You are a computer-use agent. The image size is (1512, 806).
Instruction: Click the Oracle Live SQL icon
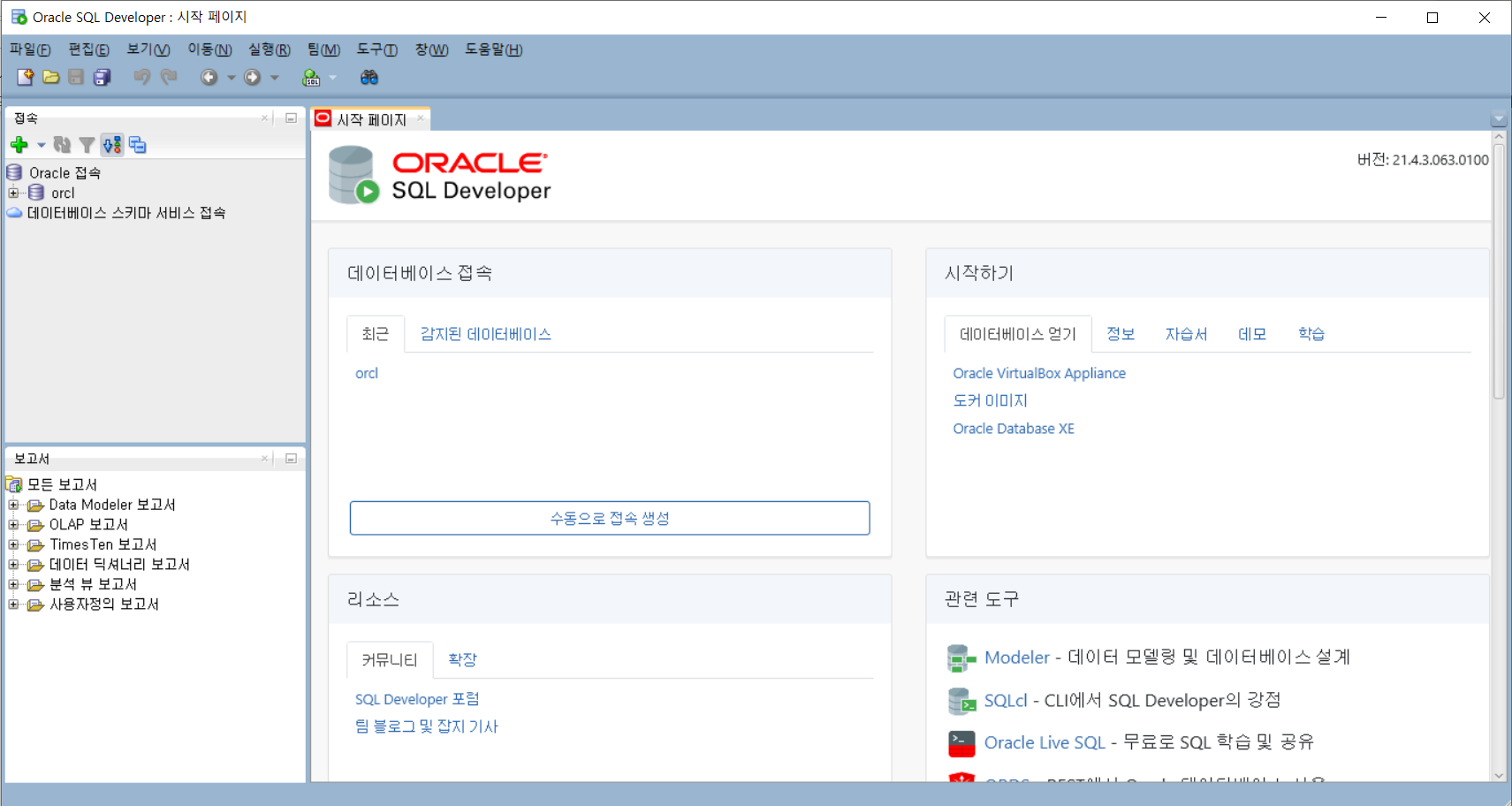961,743
